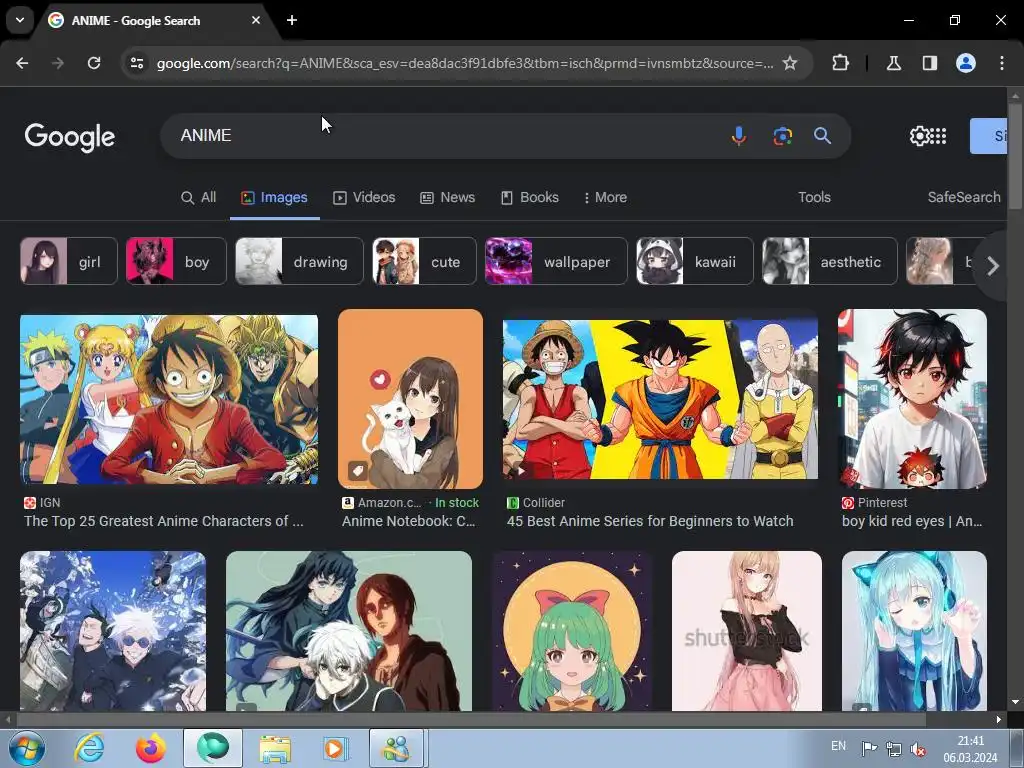Click the EN language indicator in tray
The height and width of the screenshot is (768, 1024).
pos(839,746)
